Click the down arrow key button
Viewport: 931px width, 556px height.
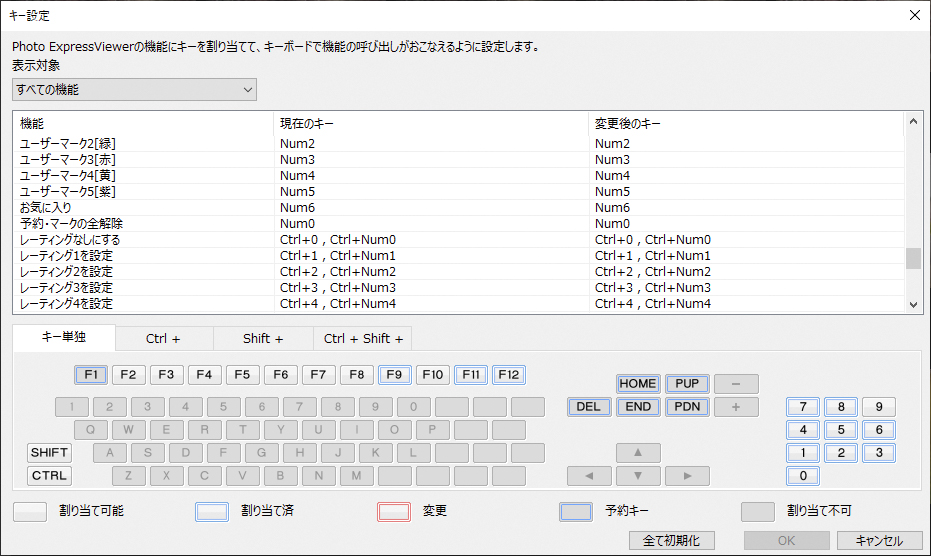point(638,476)
